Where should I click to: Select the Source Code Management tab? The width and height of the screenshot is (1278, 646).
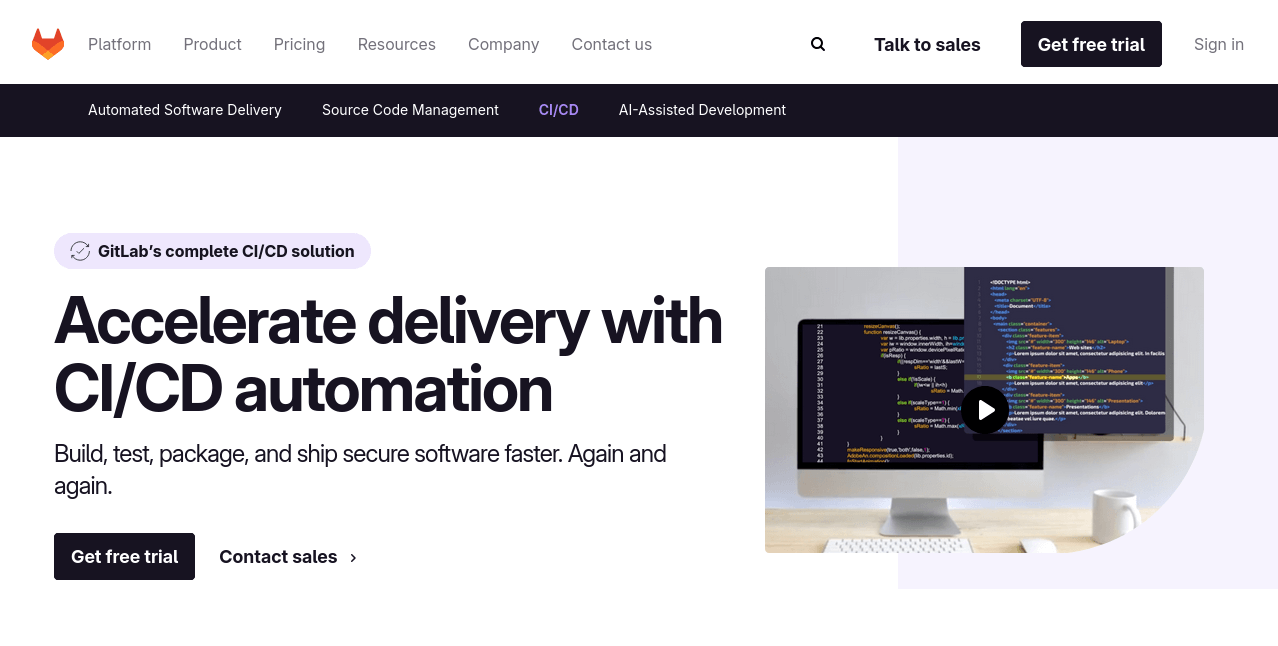point(410,110)
